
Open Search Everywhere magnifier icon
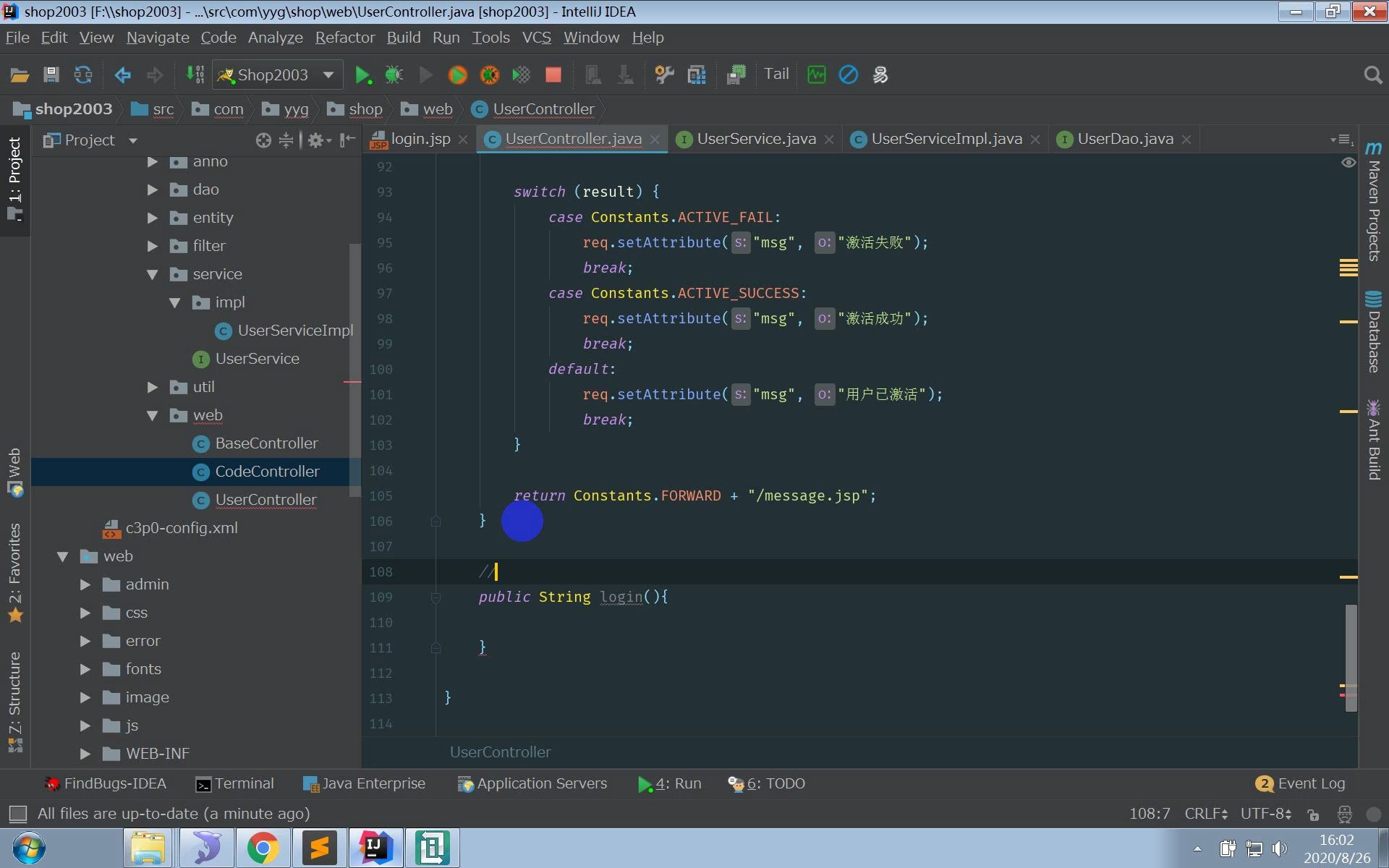pyautogui.click(x=1372, y=75)
